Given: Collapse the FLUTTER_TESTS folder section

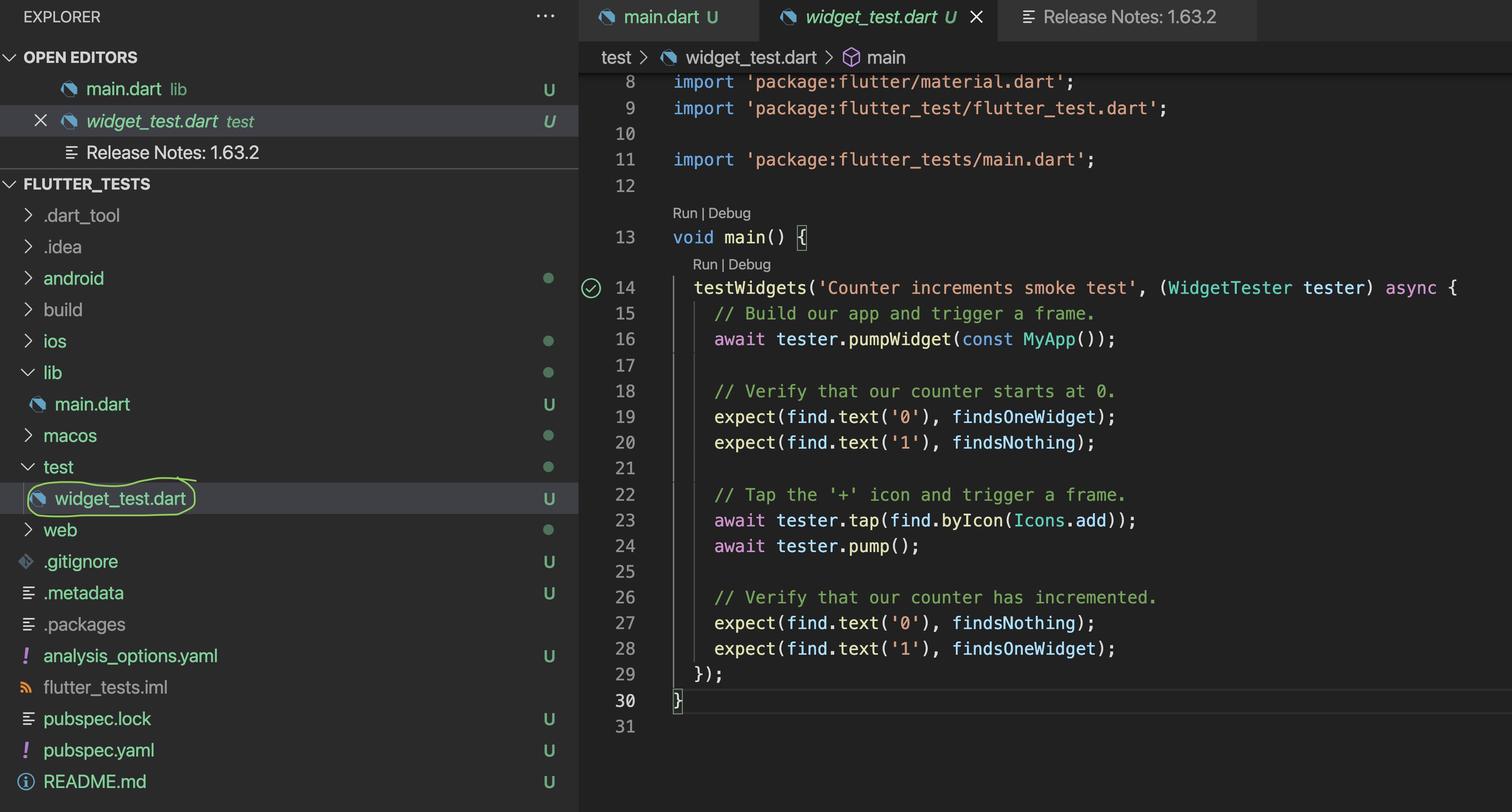Looking at the screenshot, I should point(10,184).
